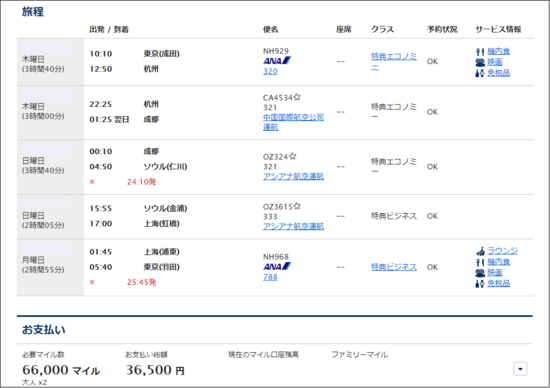Open the 免税品 link for NH968
The image size is (550, 388).
pos(498,283)
